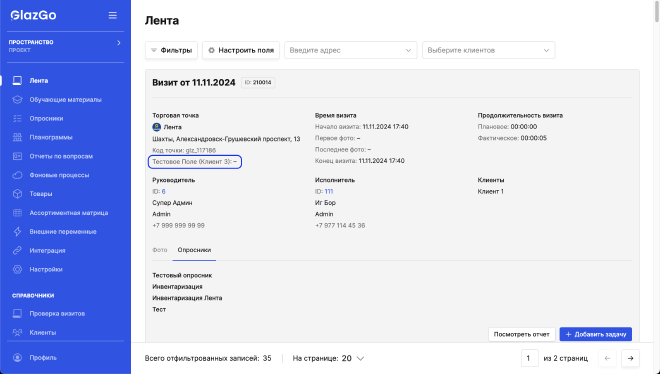Click the Внешние переменные lightning icon
The width and height of the screenshot is (660, 374).
[x=17, y=231]
